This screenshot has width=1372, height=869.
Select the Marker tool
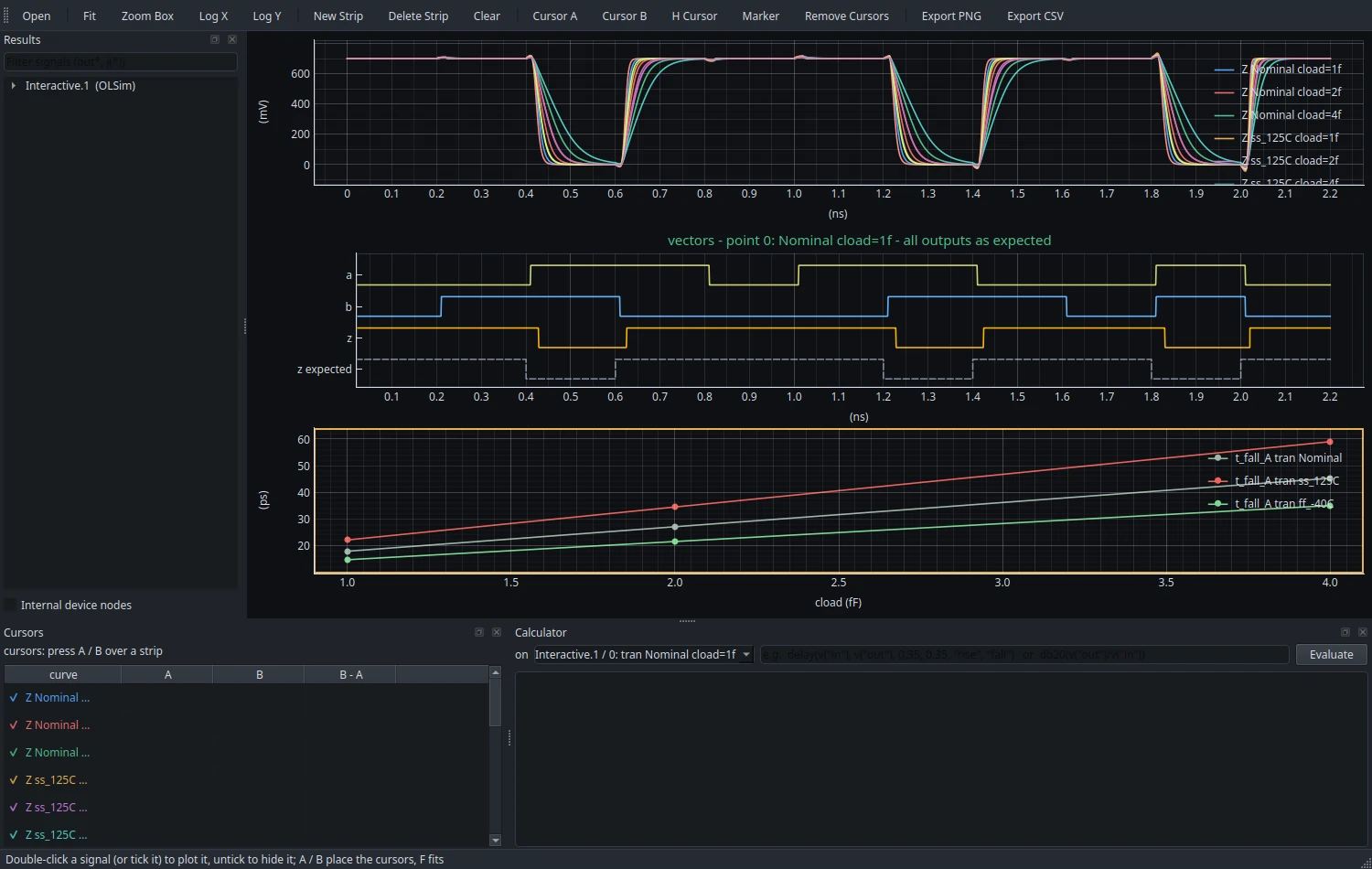click(x=761, y=16)
